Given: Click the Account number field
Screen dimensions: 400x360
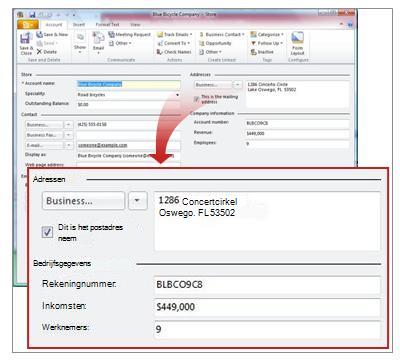Looking at the screenshot, I should tap(298, 124).
